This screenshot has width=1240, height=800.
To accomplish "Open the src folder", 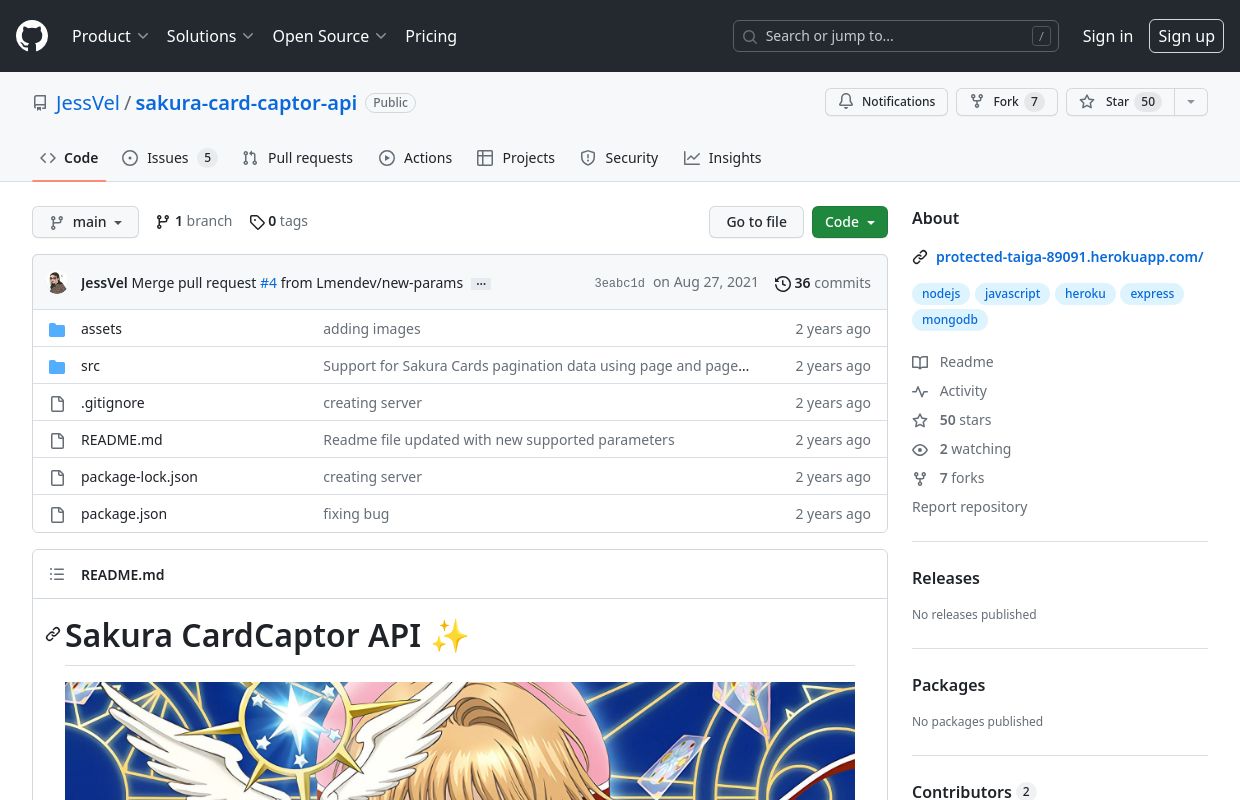I will [90, 366].
